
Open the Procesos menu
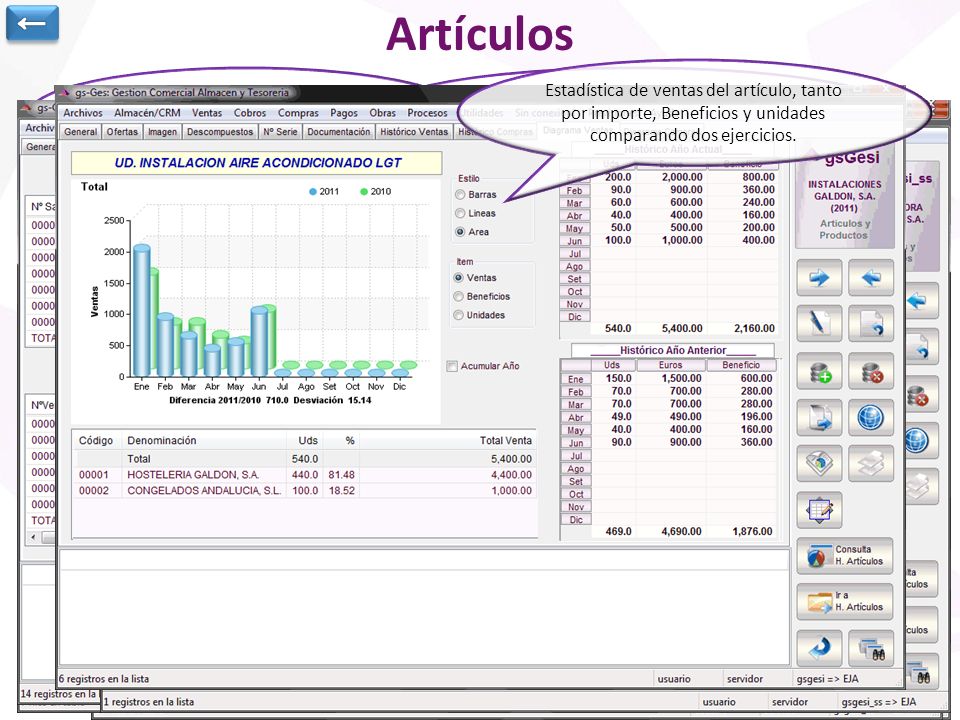click(427, 113)
